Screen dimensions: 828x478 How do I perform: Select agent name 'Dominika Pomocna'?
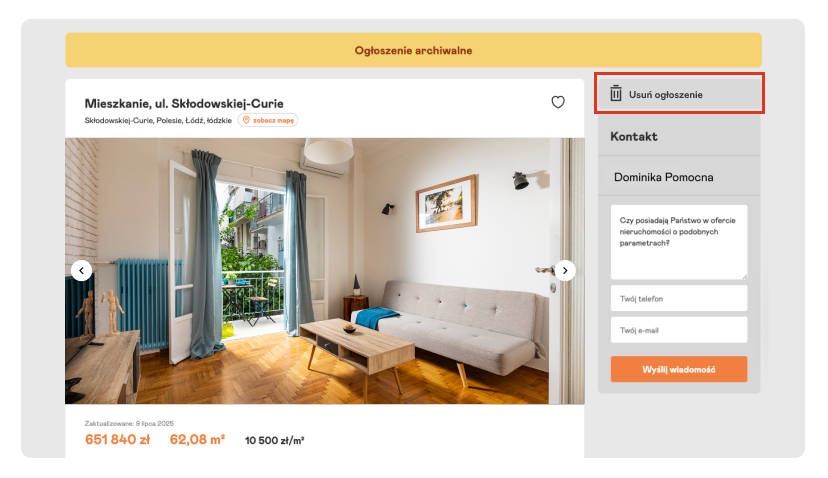(x=663, y=177)
